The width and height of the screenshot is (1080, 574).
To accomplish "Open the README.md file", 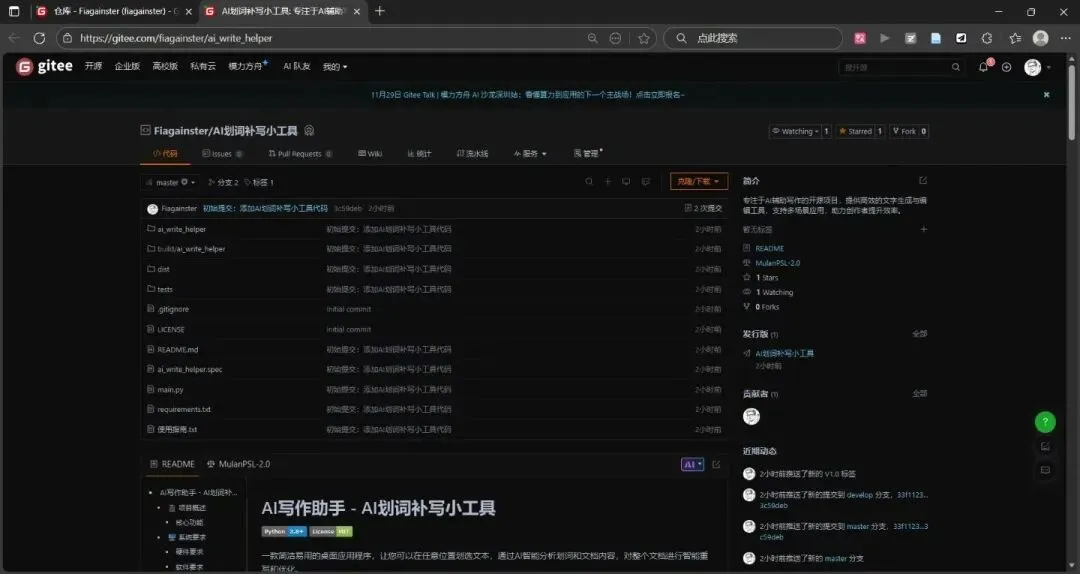I will coord(178,349).
